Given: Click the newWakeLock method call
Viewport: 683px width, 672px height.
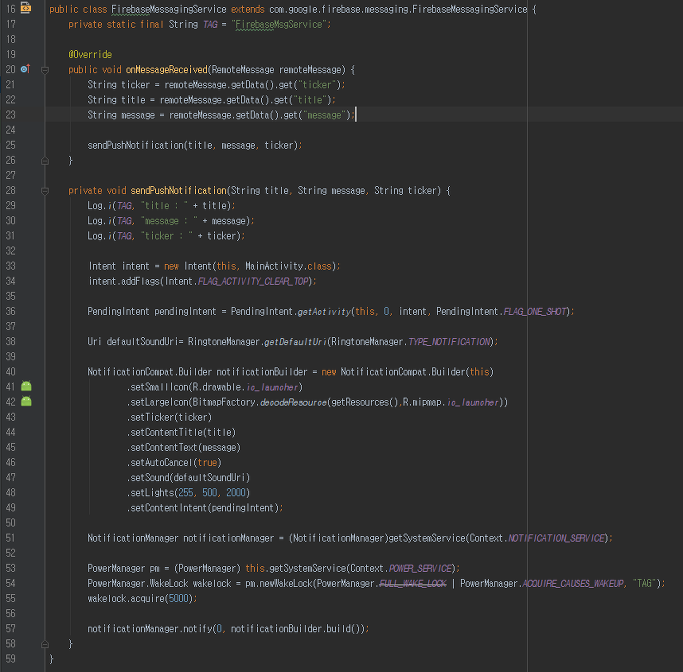Looking at the screenshot, I should click(x=286, y=584).
